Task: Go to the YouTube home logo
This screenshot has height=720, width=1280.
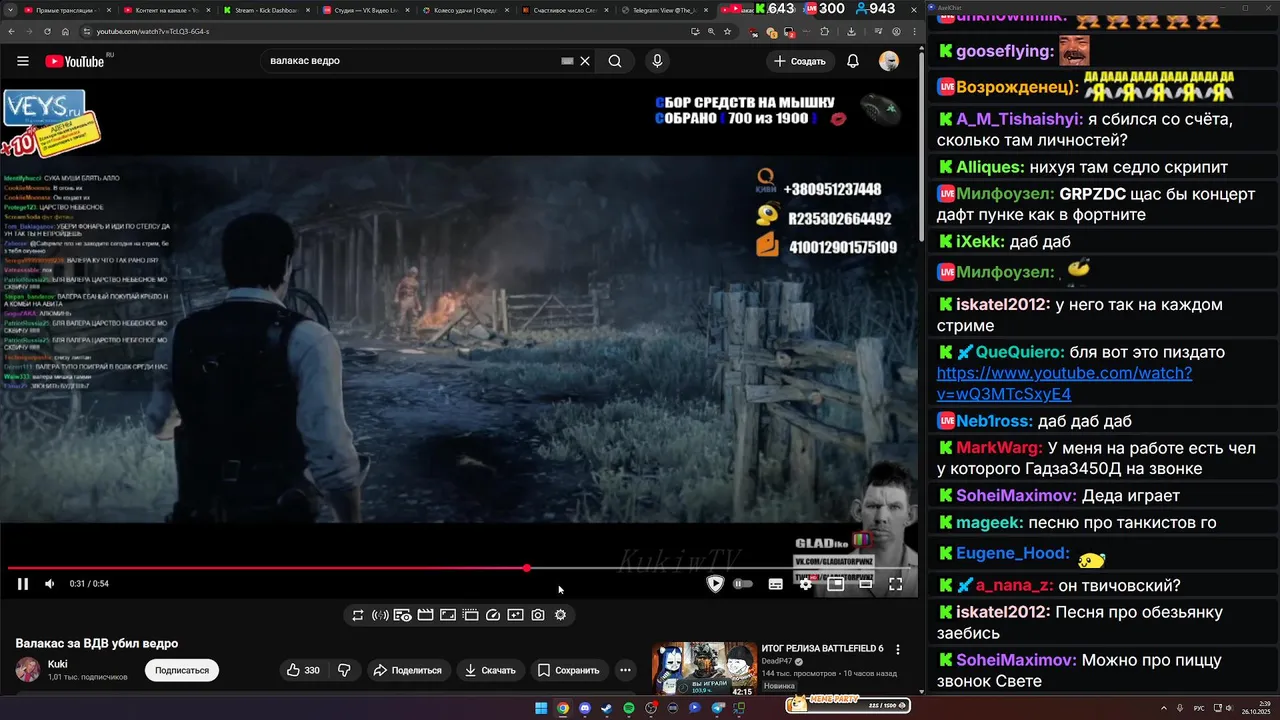Action: (x=75, y=61)
